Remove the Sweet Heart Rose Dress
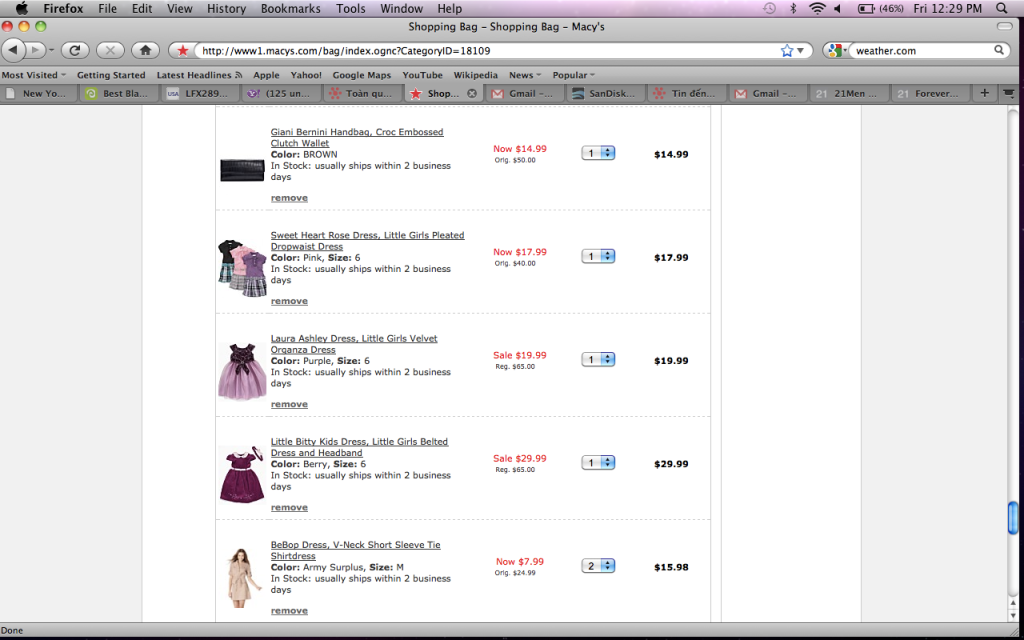The width and height of the screenshot is (1024, 640). (289, 301)
